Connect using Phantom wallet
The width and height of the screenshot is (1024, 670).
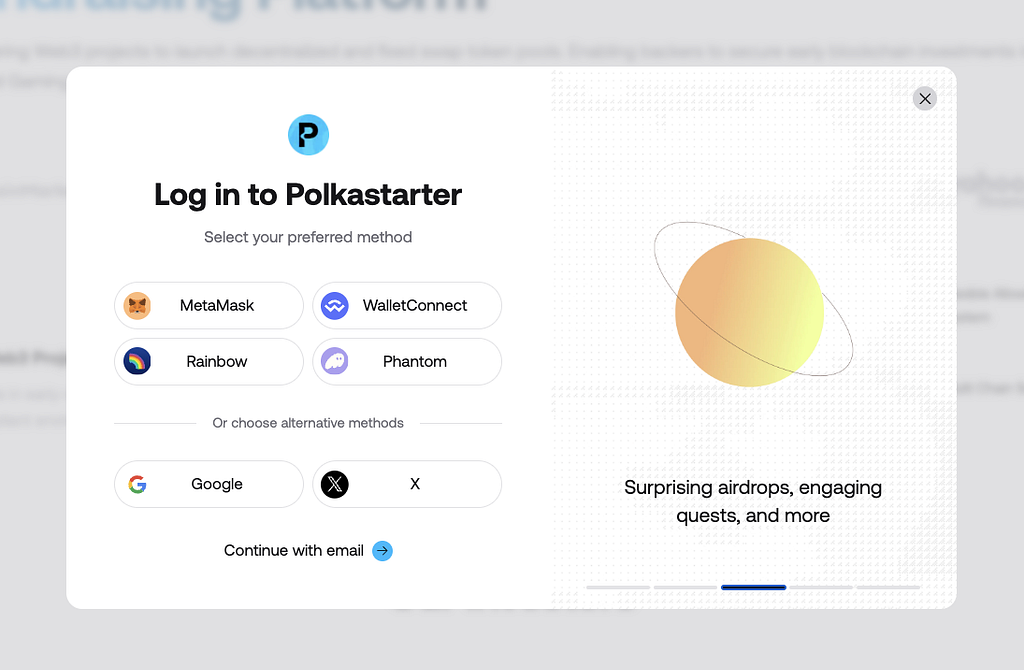pos(407,361)
